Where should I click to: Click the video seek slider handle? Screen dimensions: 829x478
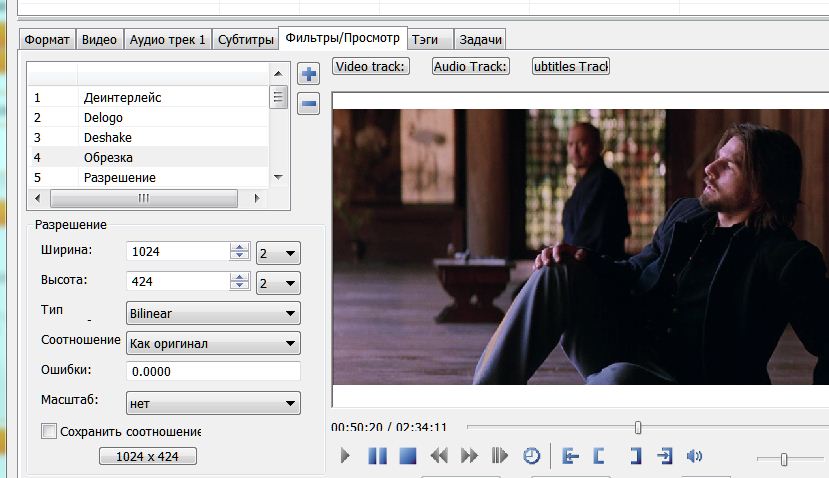638,427
